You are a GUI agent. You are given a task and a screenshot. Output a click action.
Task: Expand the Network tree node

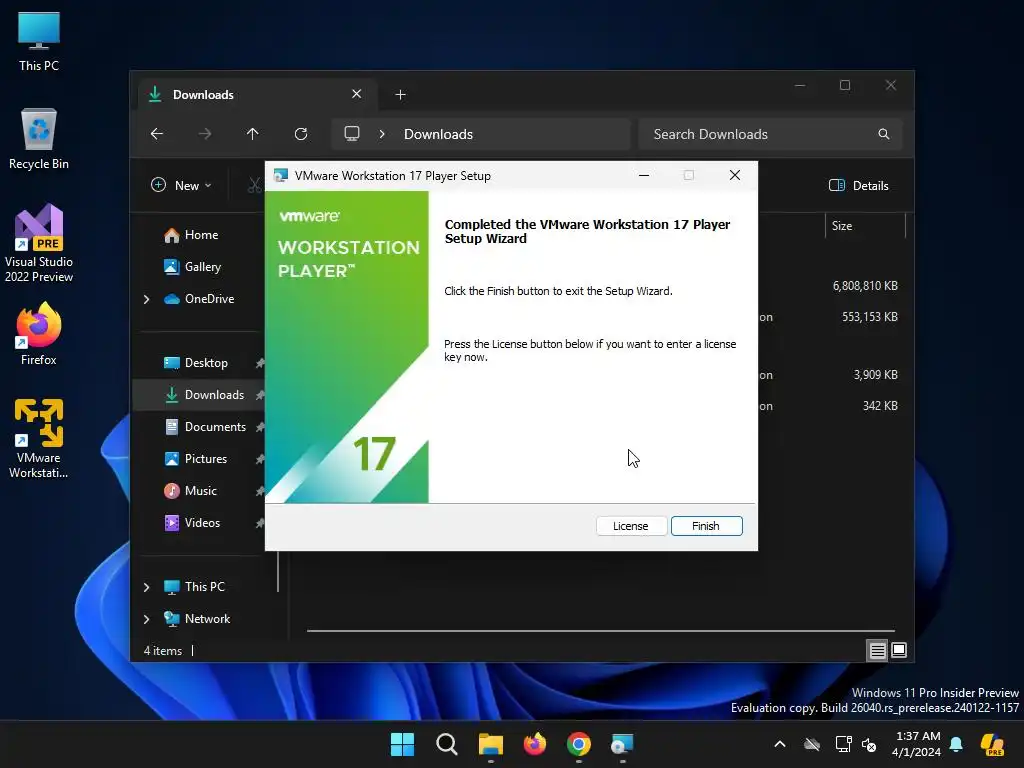[x=146, y=619]
